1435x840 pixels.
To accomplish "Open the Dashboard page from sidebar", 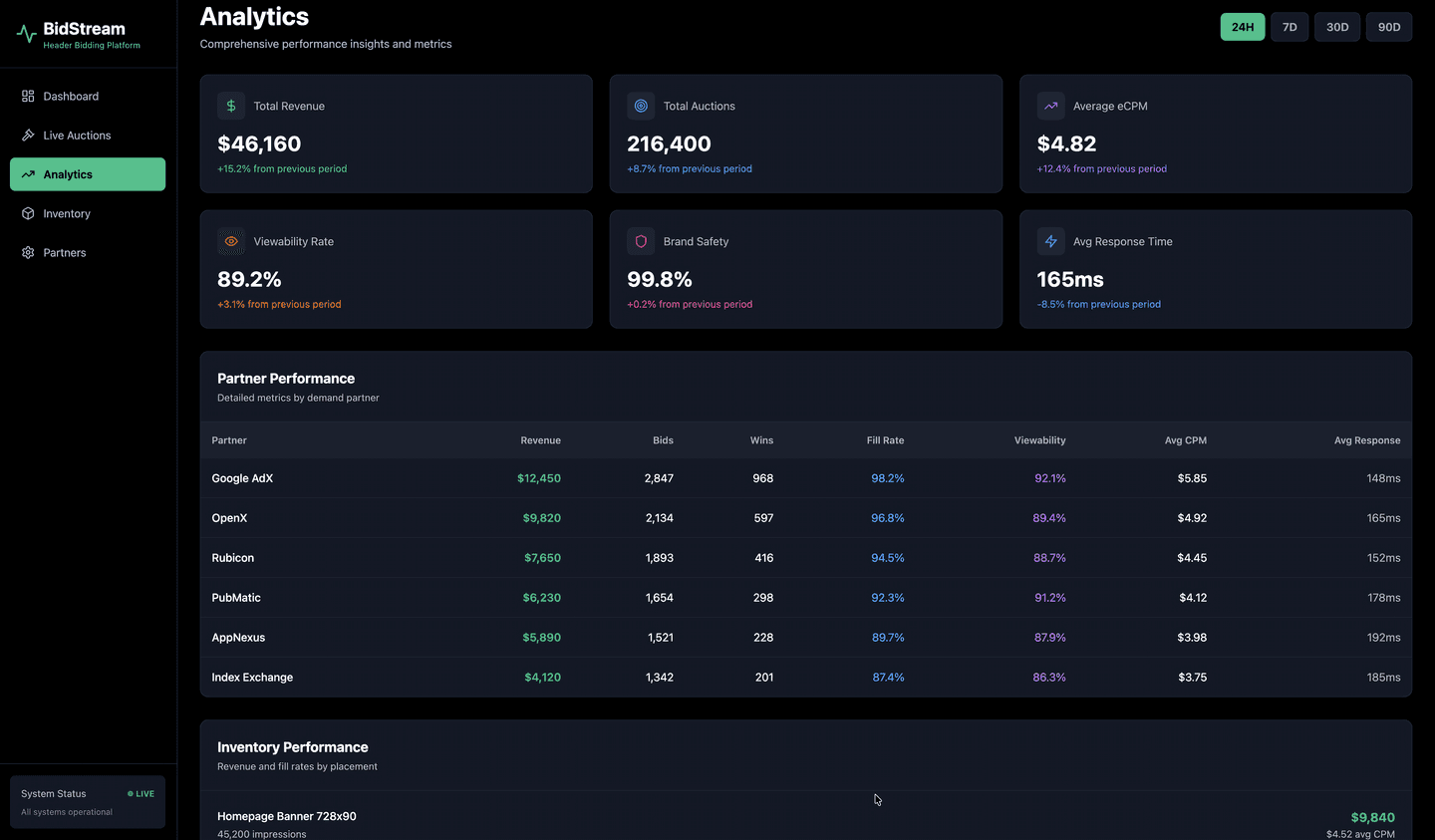I will click(71, 97).
